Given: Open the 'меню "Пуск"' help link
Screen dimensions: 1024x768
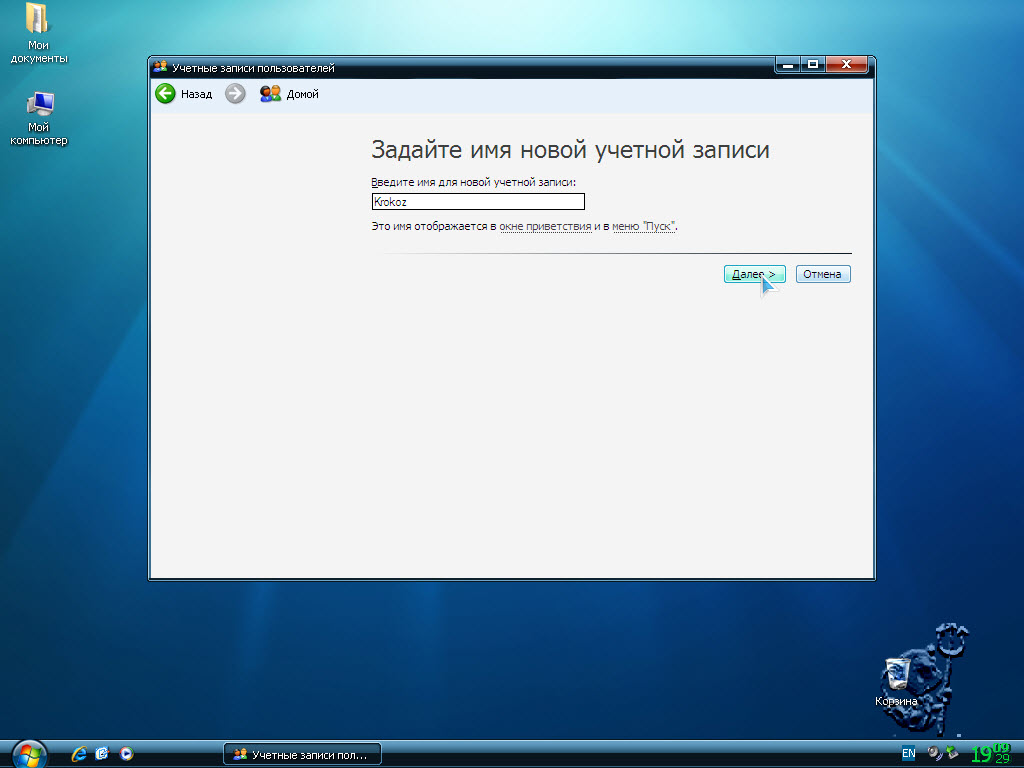Looking at the screenshot, I should [644, 227].
